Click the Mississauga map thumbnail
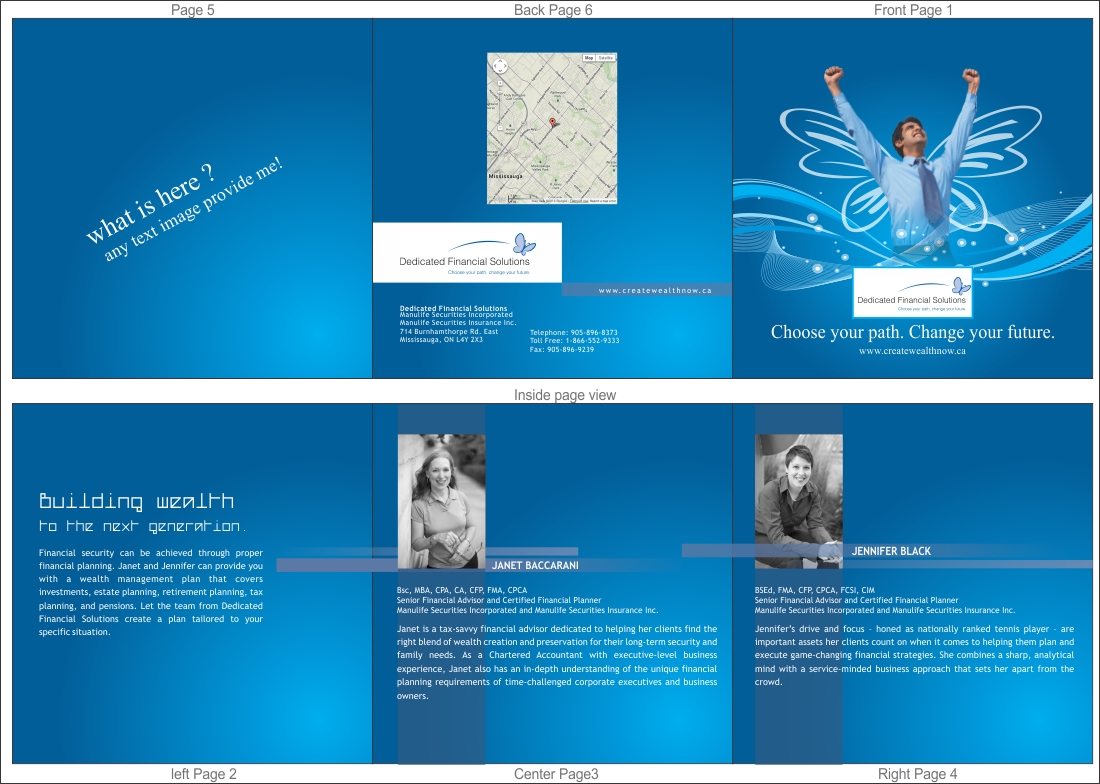This screenshot has height=784, width=1100. [x=552, y=128]
